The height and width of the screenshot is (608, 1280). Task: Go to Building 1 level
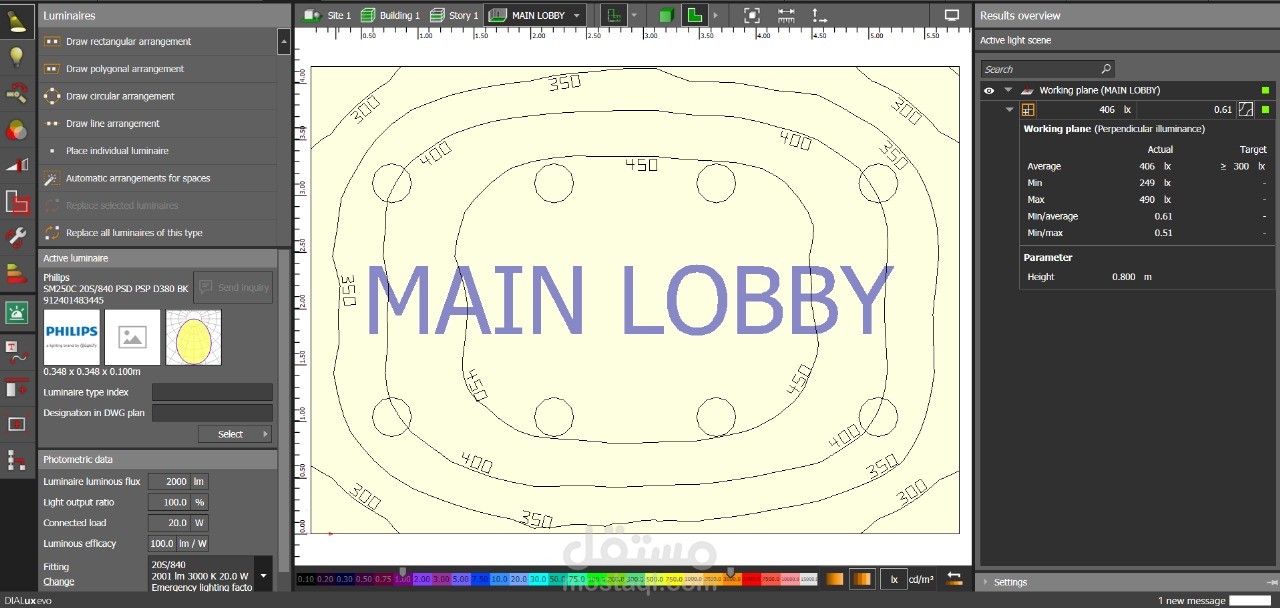tap(390, 15)
